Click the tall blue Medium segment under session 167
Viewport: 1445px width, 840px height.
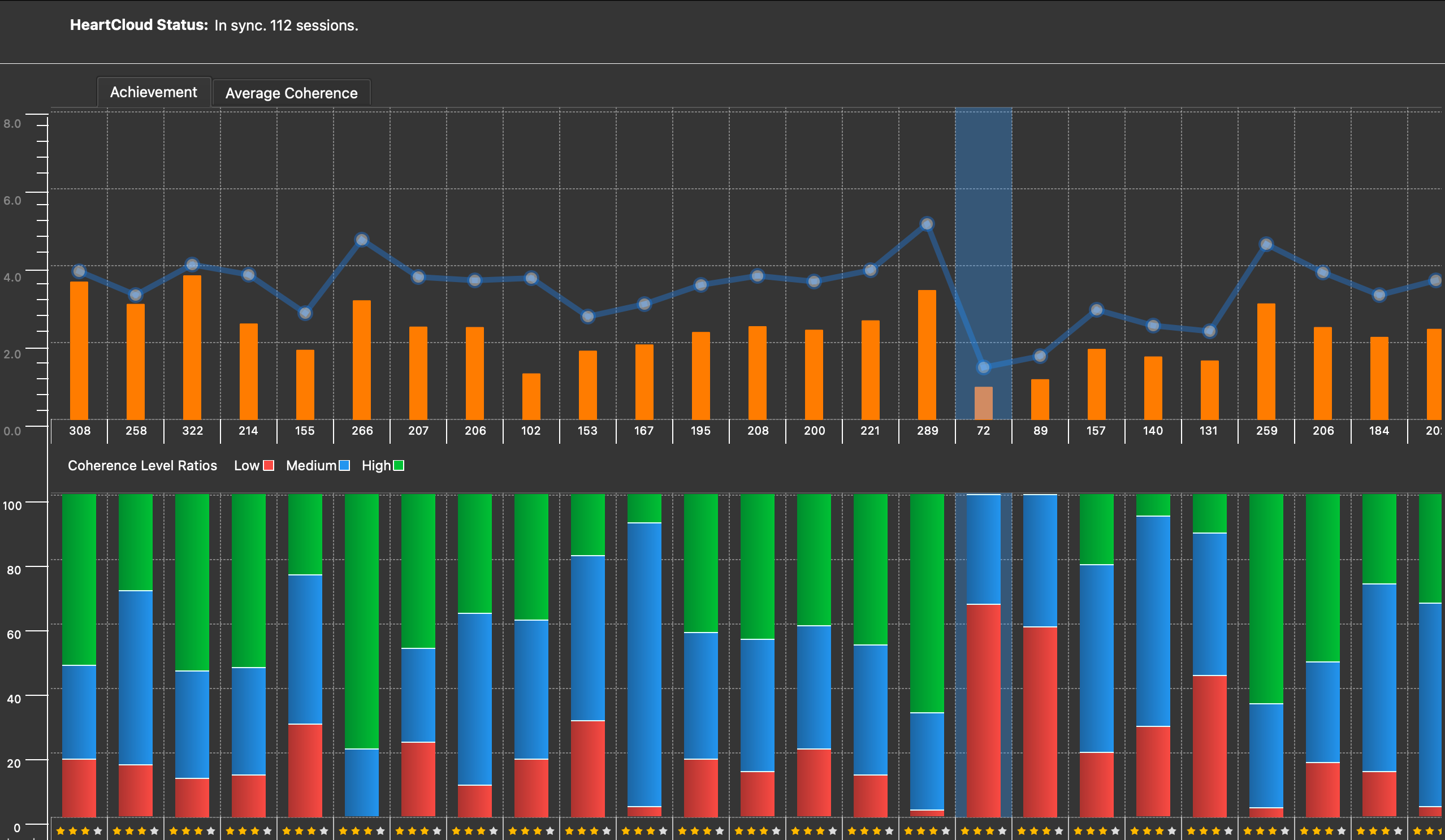[644, 664]
